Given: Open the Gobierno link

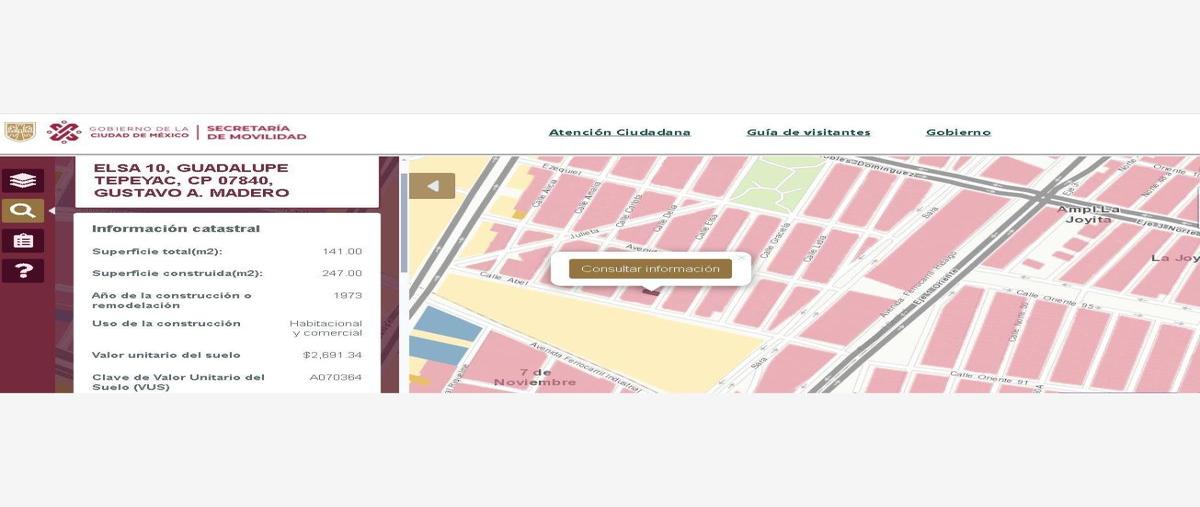Looking at the screenshot, I should coord(958,132).
